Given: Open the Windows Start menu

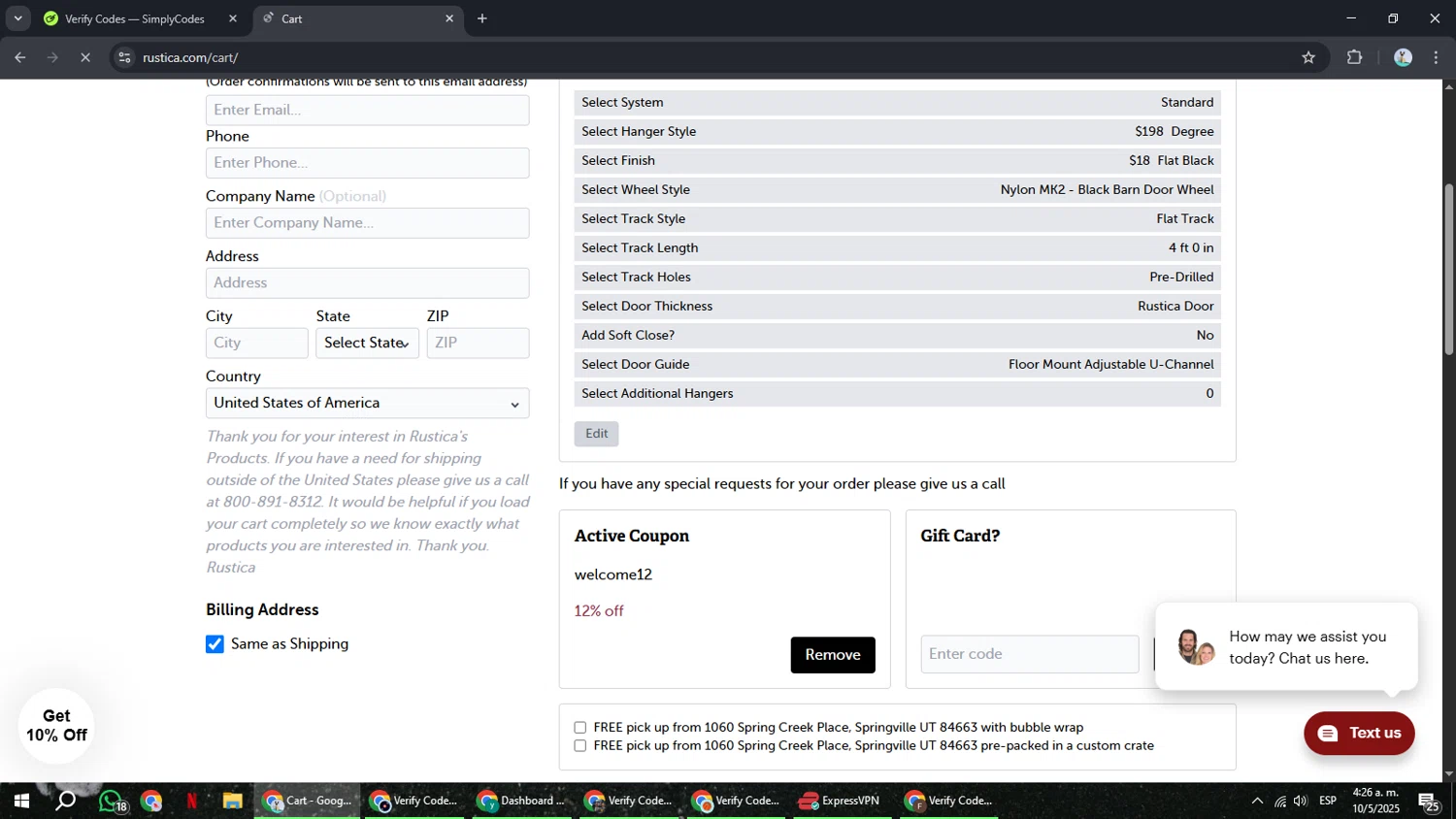Looking at the screenshot, I should coord(21,802).
